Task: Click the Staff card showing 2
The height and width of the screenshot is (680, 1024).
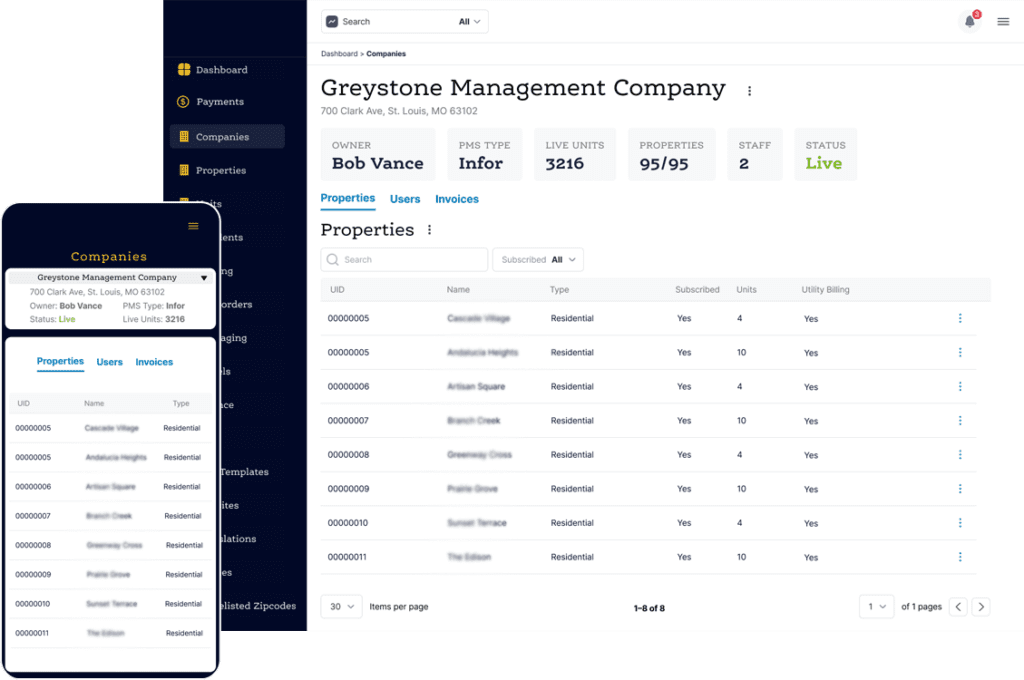Action: coord(755,155)
